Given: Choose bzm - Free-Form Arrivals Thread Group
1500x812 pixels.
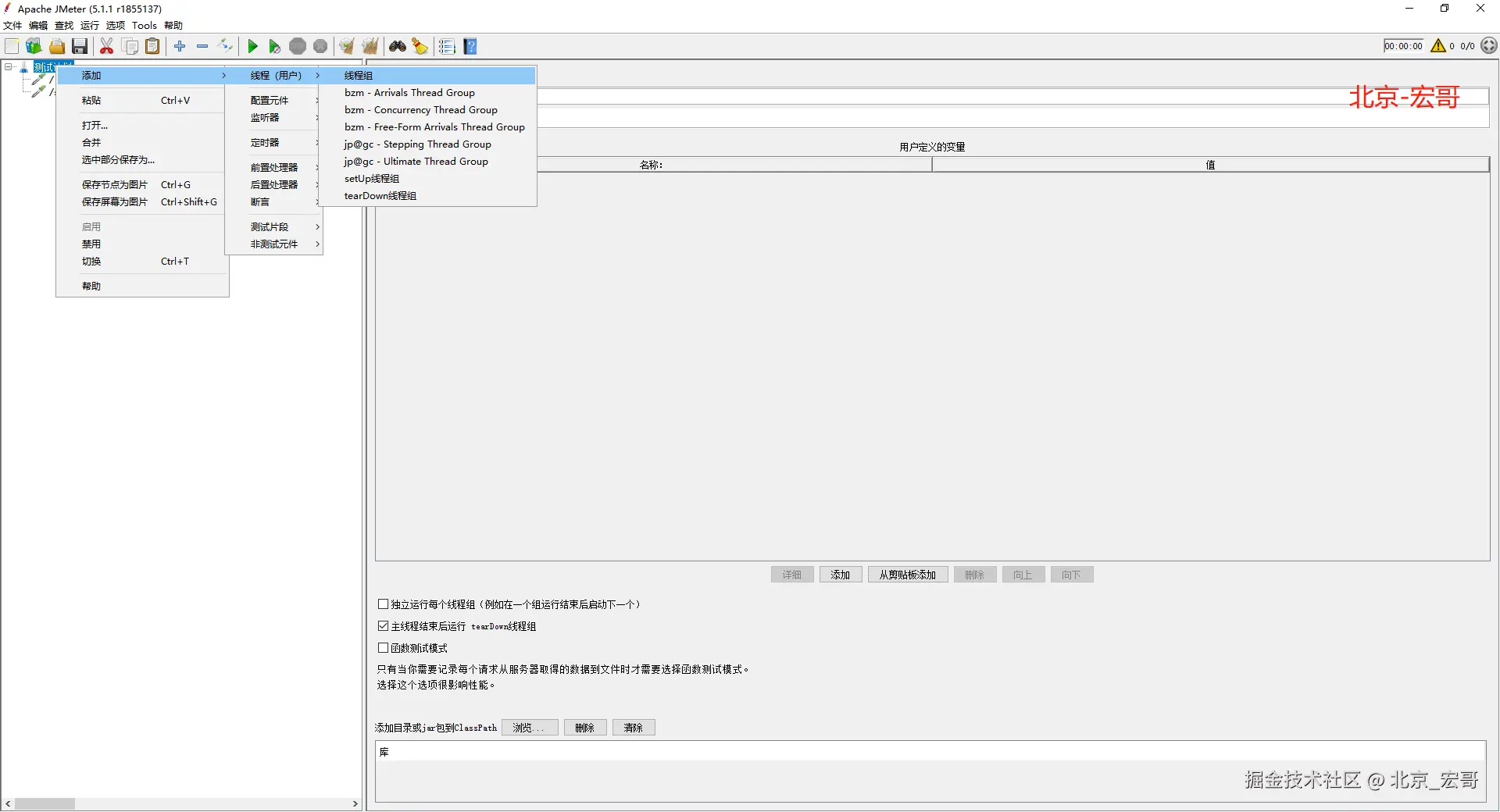Looking at the screenshot, I should (427, 127).
